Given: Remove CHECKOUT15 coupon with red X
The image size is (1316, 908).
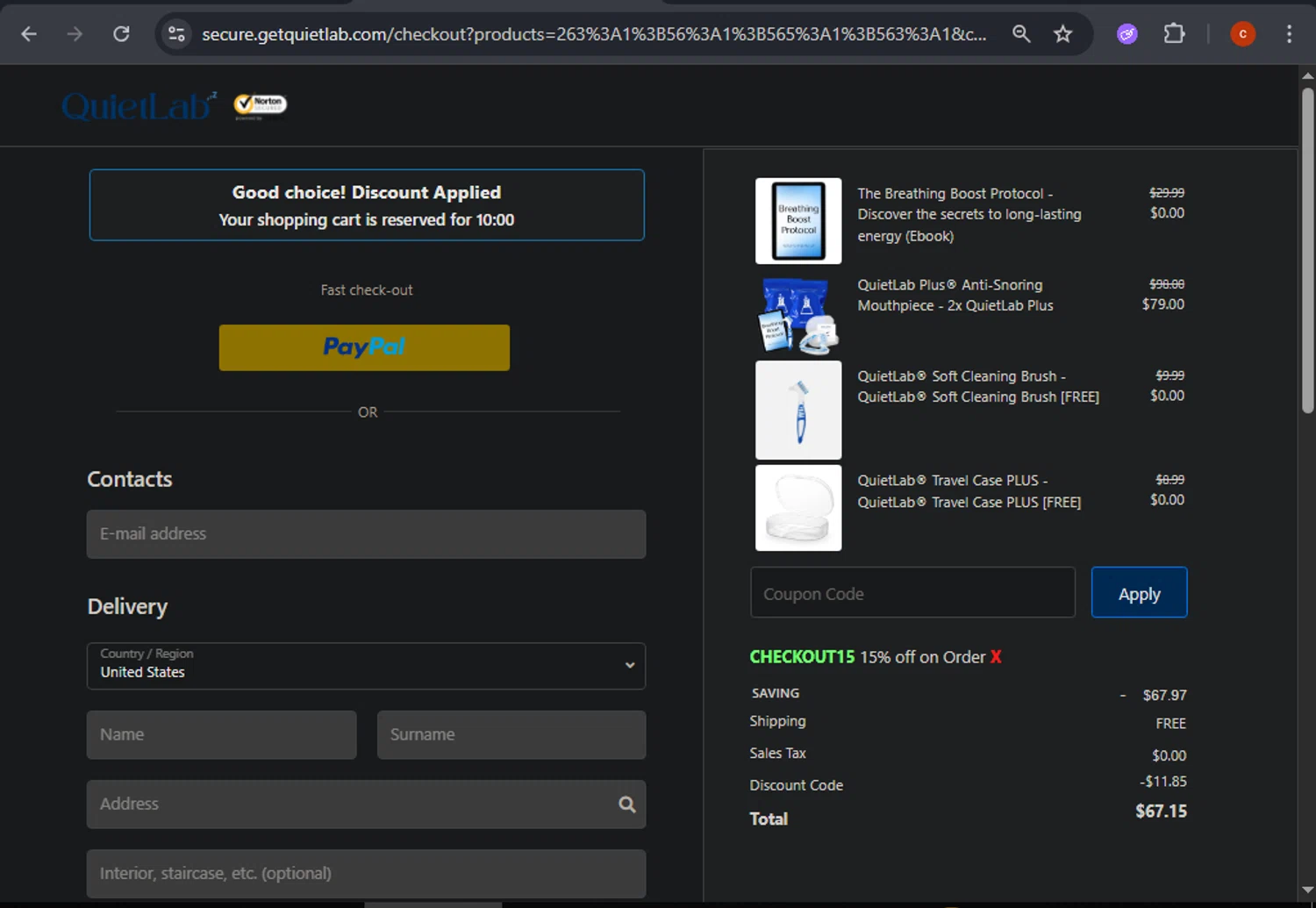Looking at the screenshot, I should coord(996,657).
